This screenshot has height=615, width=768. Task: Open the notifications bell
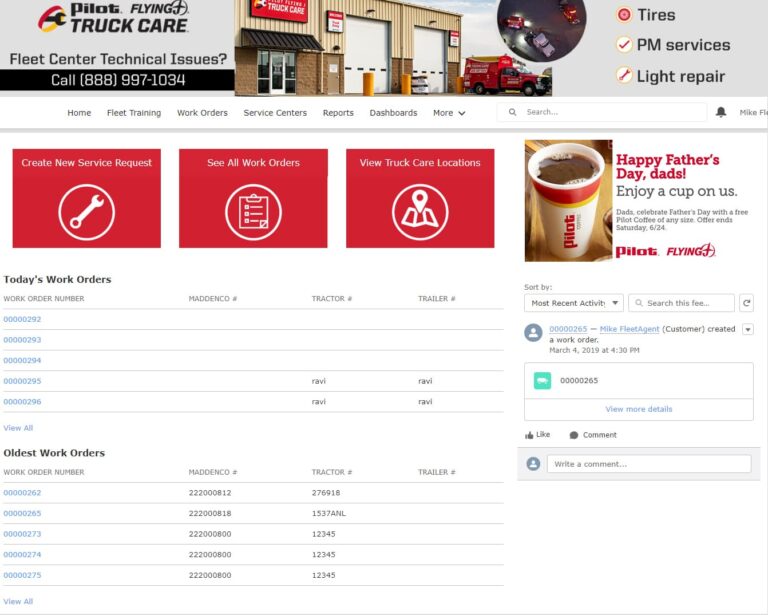click(x=721, y=113)
